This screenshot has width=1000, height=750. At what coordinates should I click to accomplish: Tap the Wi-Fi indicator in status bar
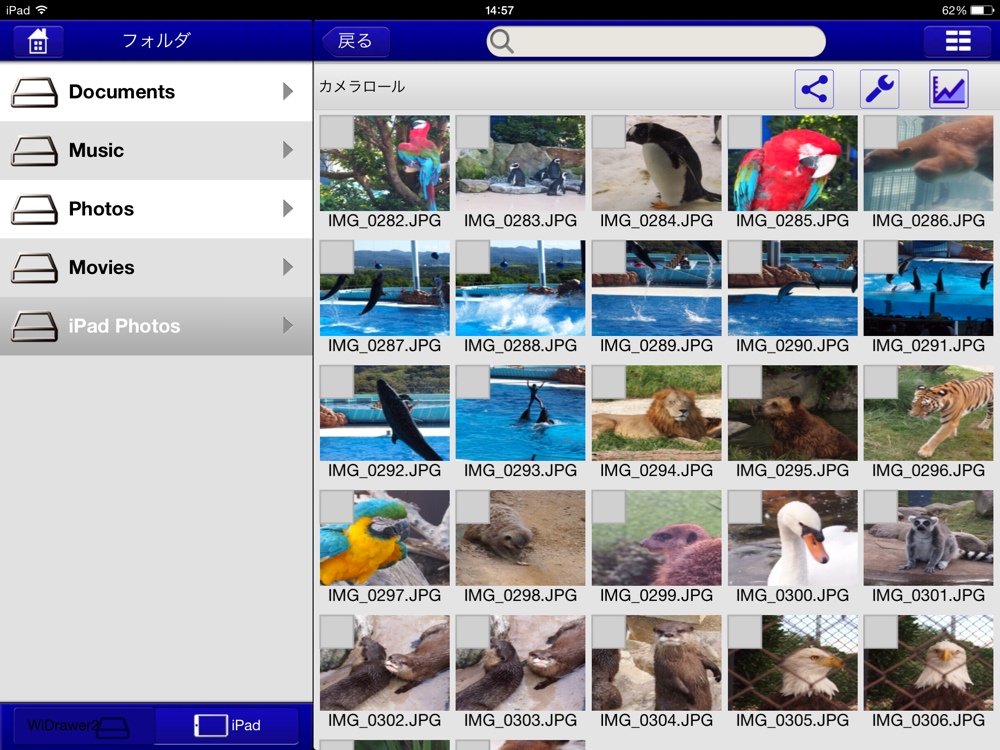pos(42,10)
